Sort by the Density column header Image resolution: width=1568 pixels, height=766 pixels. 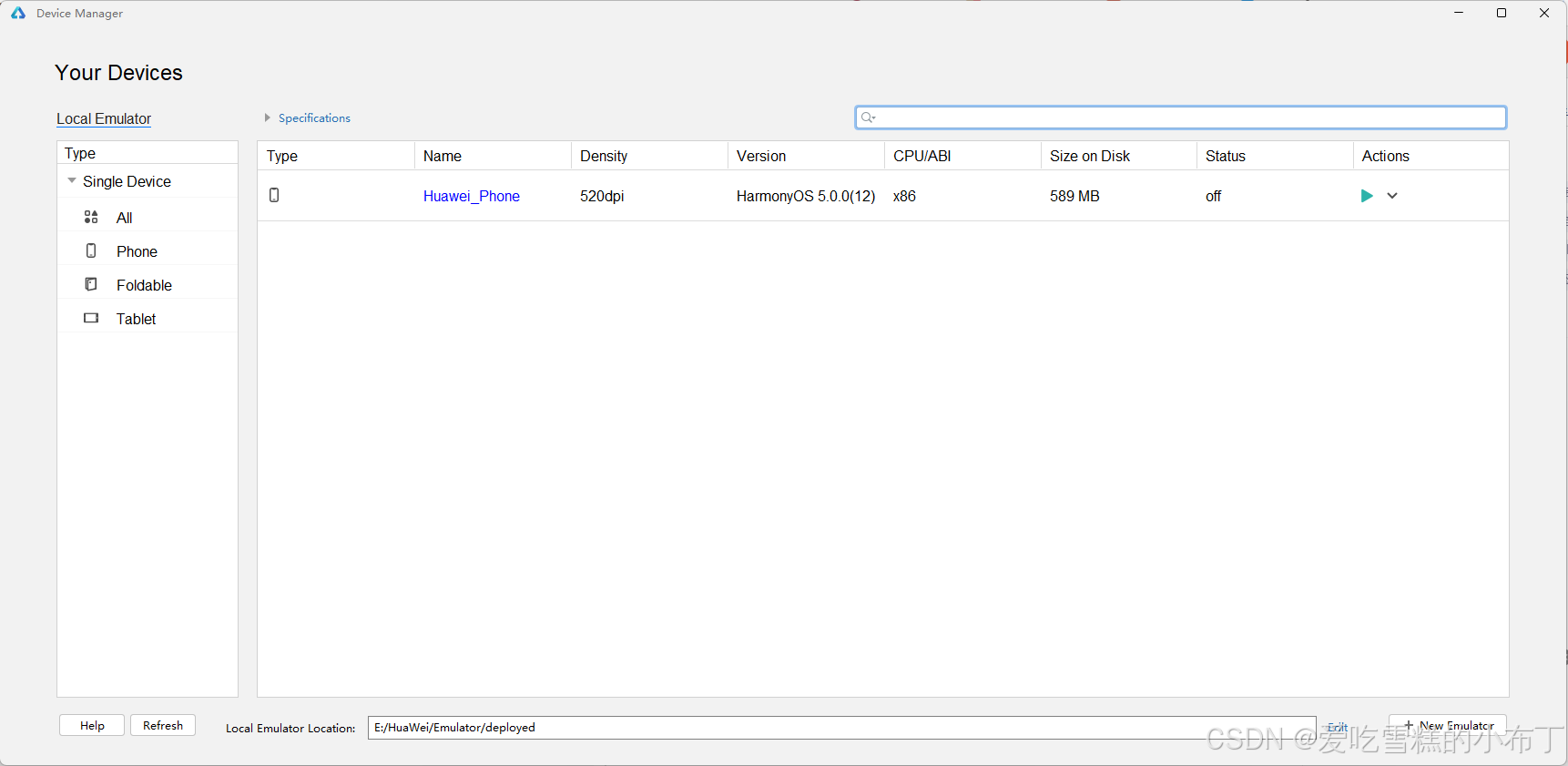(x=649, y=156)
